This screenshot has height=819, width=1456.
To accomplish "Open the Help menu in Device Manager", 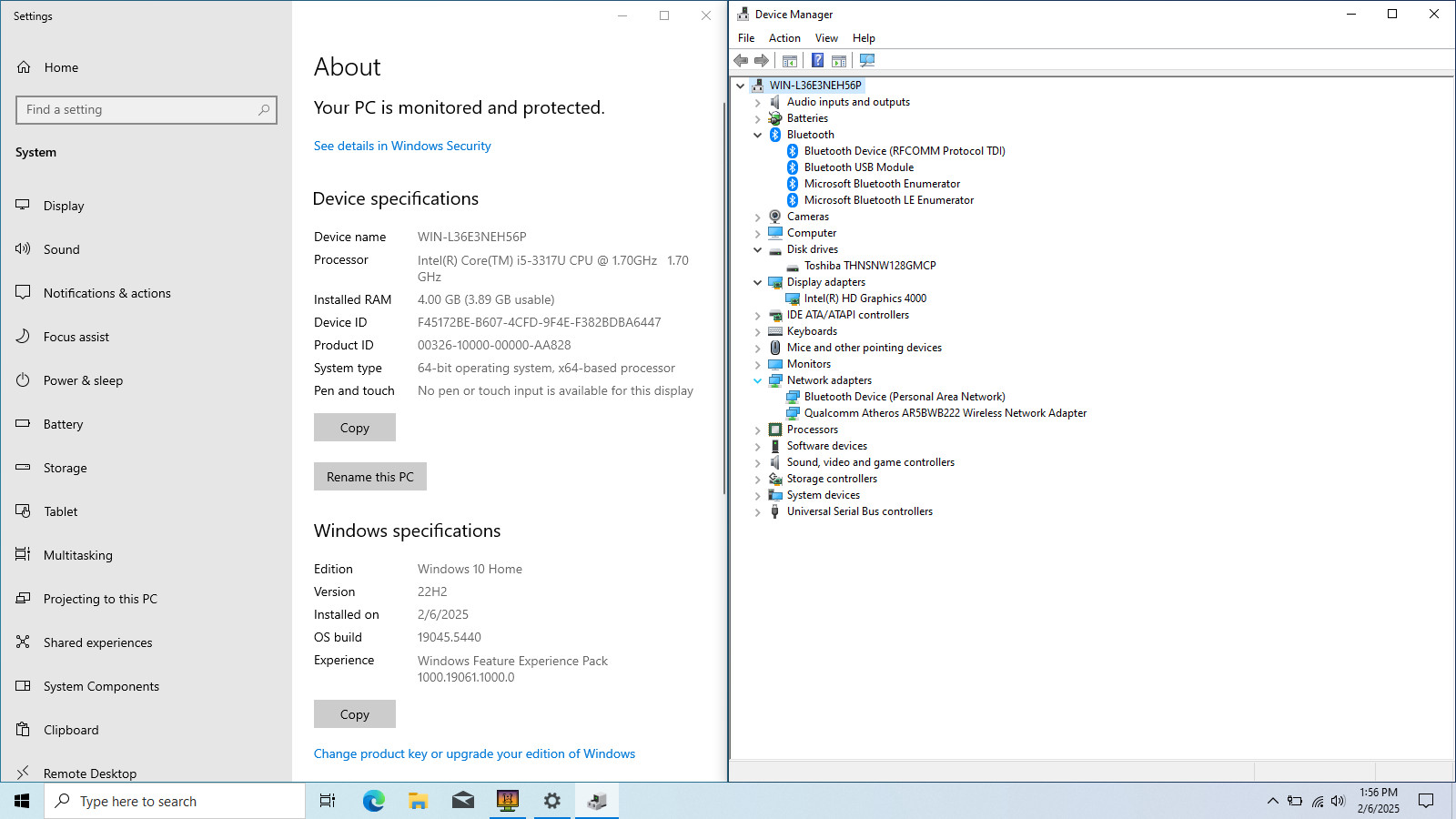I will click(x=864, y=38).
